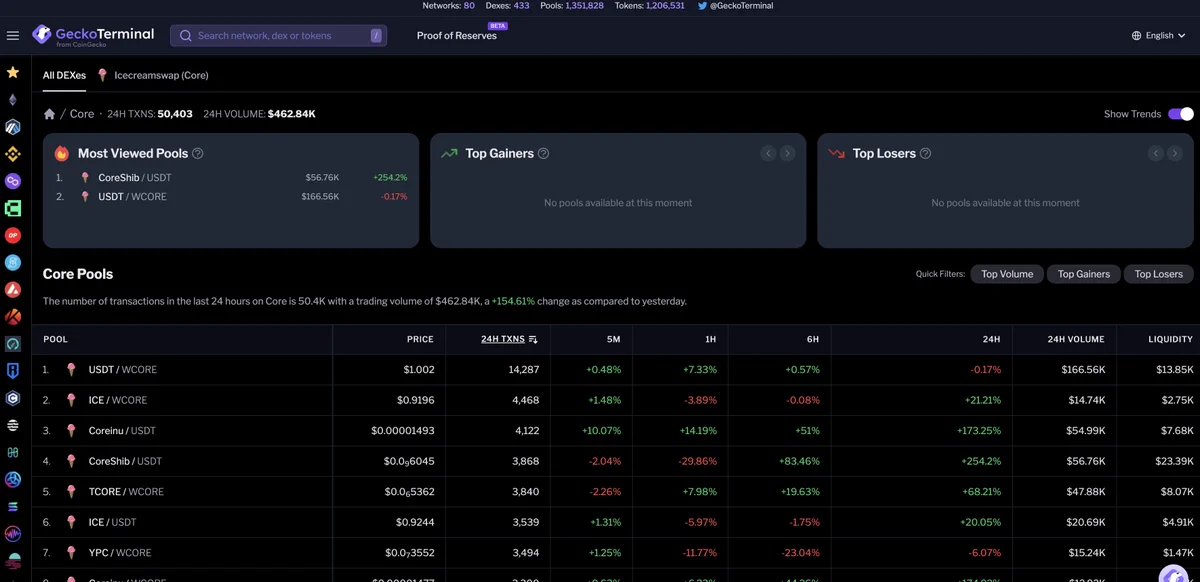
Task: Click the 24H VOLUME column header
Action: click(1076, 339)
